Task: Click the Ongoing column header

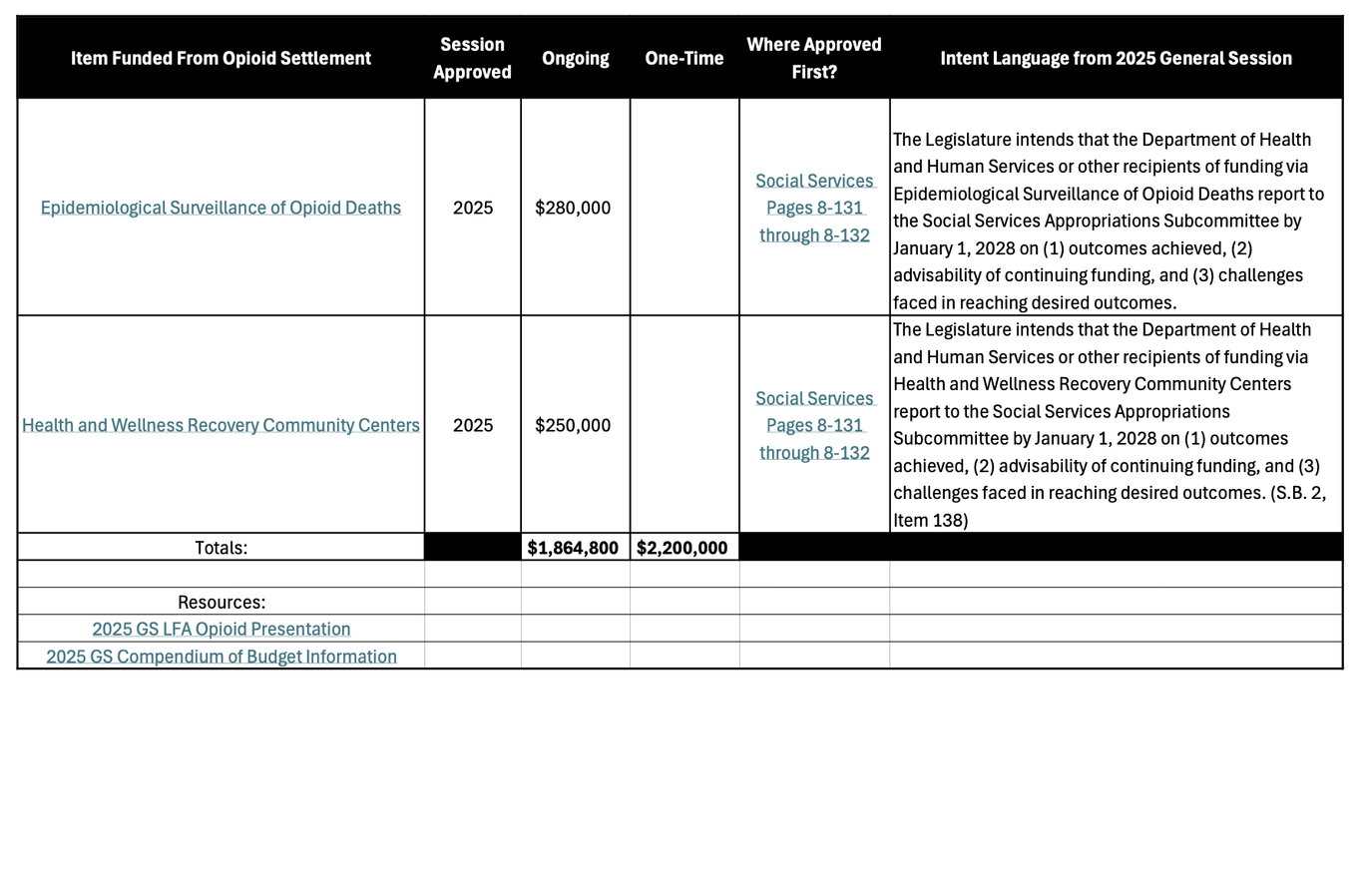Action: point(575,58)
